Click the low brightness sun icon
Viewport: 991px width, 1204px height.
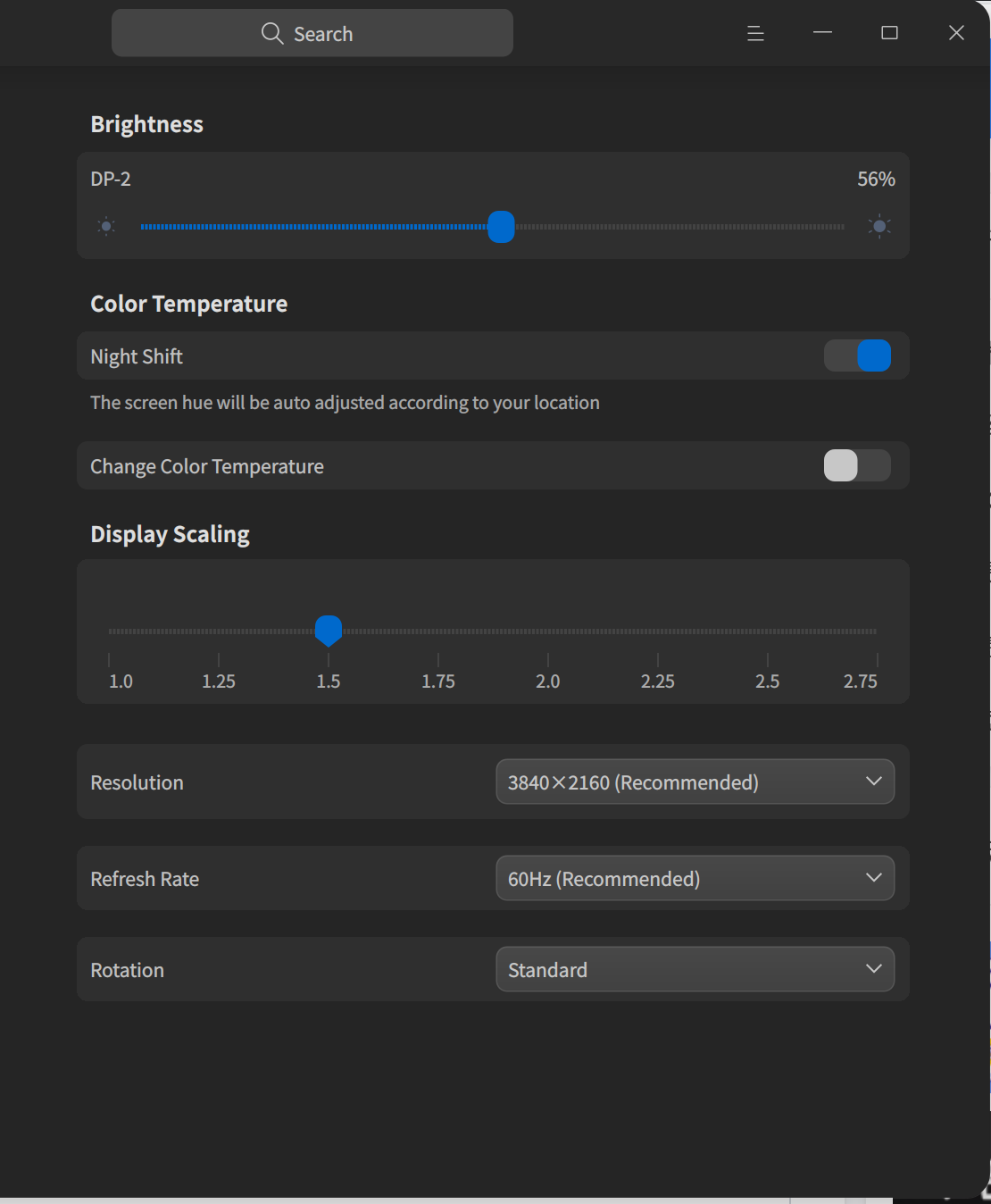coord(106,226)
